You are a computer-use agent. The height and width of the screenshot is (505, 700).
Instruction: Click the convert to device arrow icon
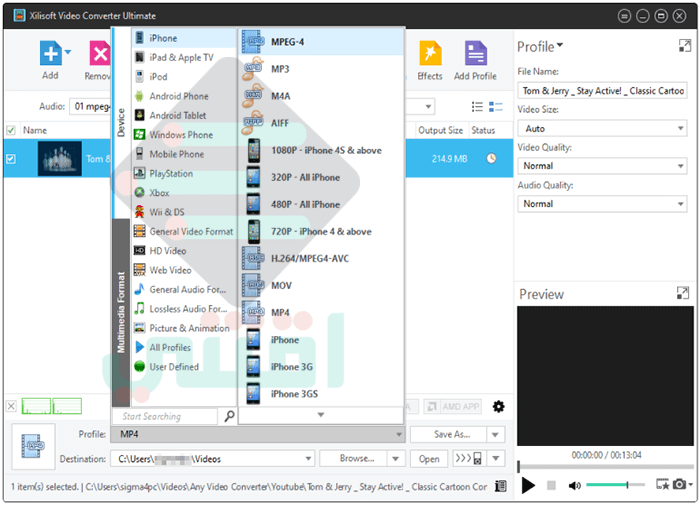(x=468, y=458)
